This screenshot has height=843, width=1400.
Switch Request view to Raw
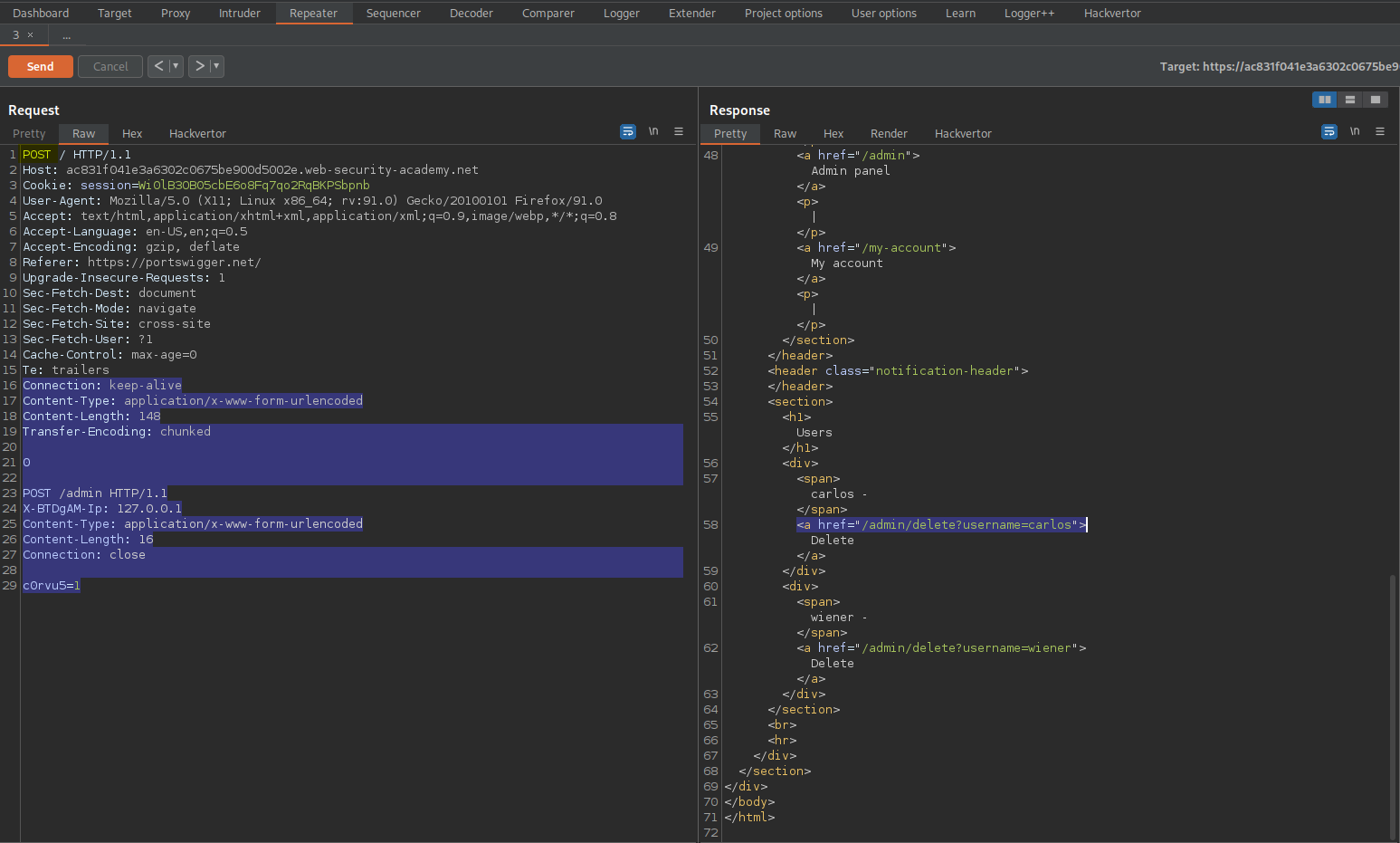pyautogui.click(x=84, y=133)
